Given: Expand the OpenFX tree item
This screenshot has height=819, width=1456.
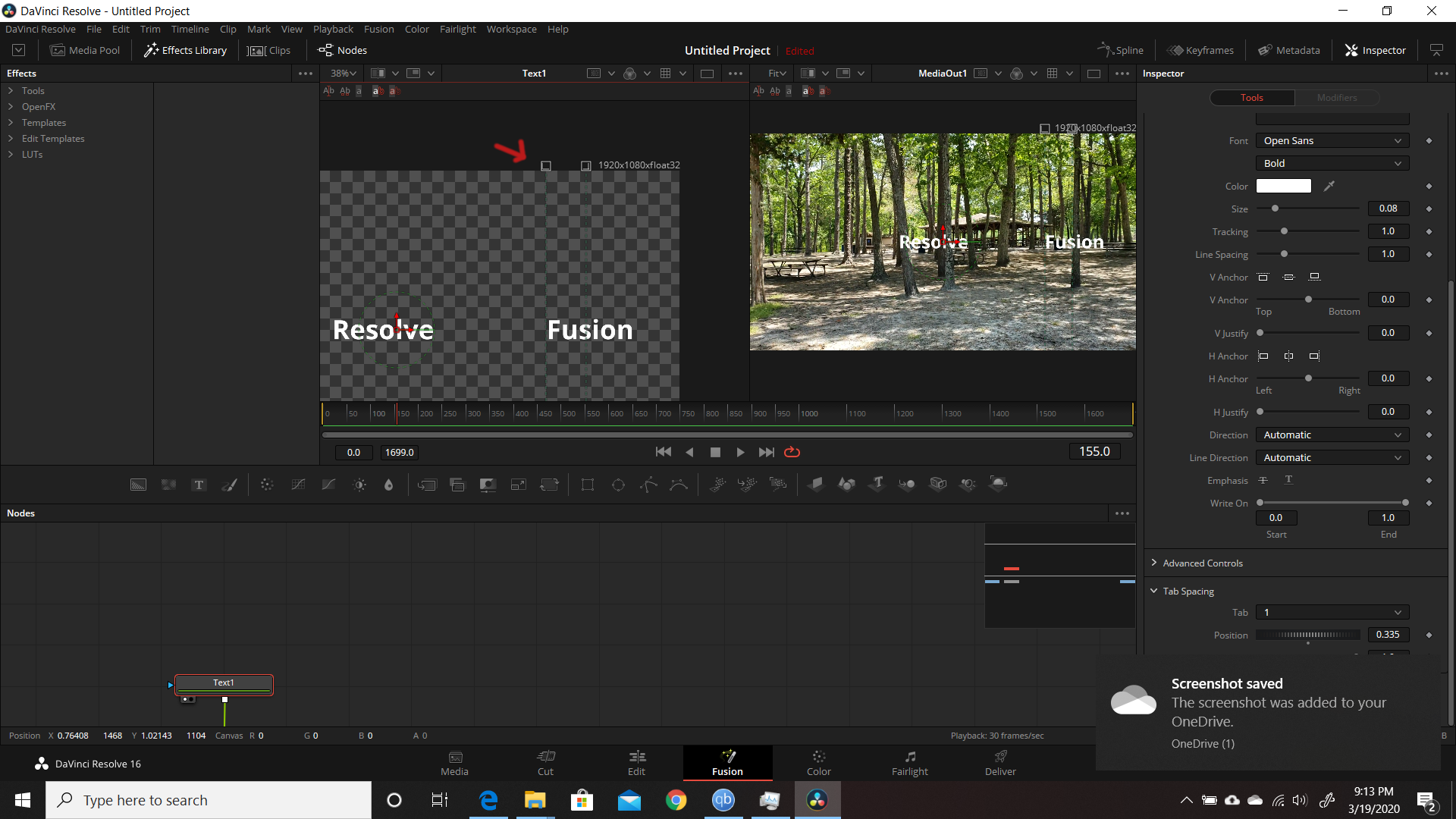Looking at the screenshot, I should point(11,107).
